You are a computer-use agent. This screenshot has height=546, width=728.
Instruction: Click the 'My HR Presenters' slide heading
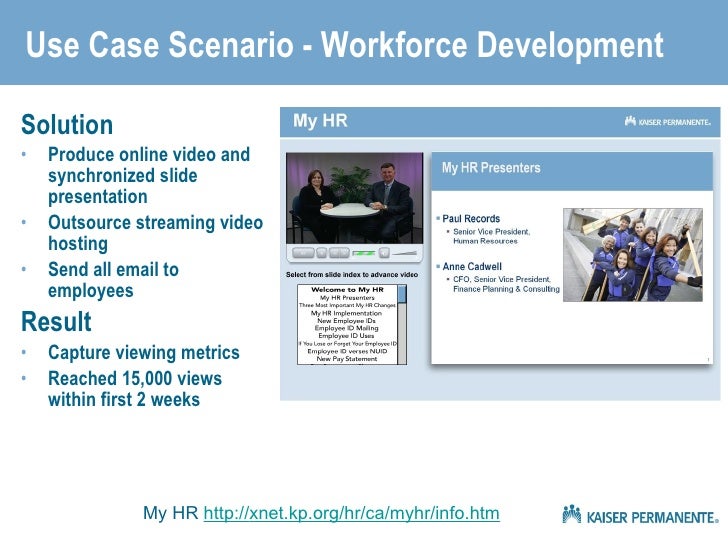pos(491,168)
